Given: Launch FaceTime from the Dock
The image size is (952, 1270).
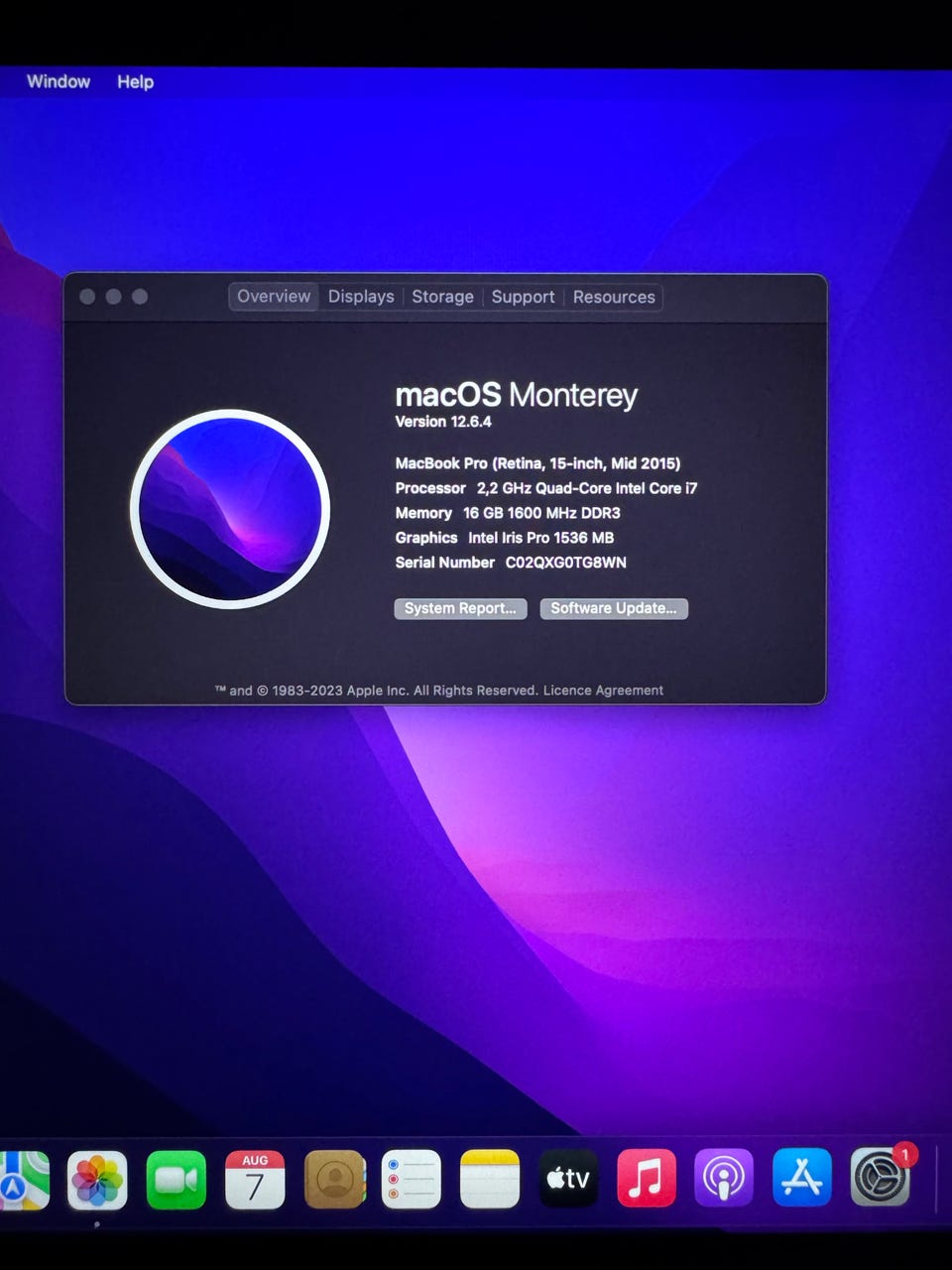Looking at the screenshot, I should coord(177,1180).
